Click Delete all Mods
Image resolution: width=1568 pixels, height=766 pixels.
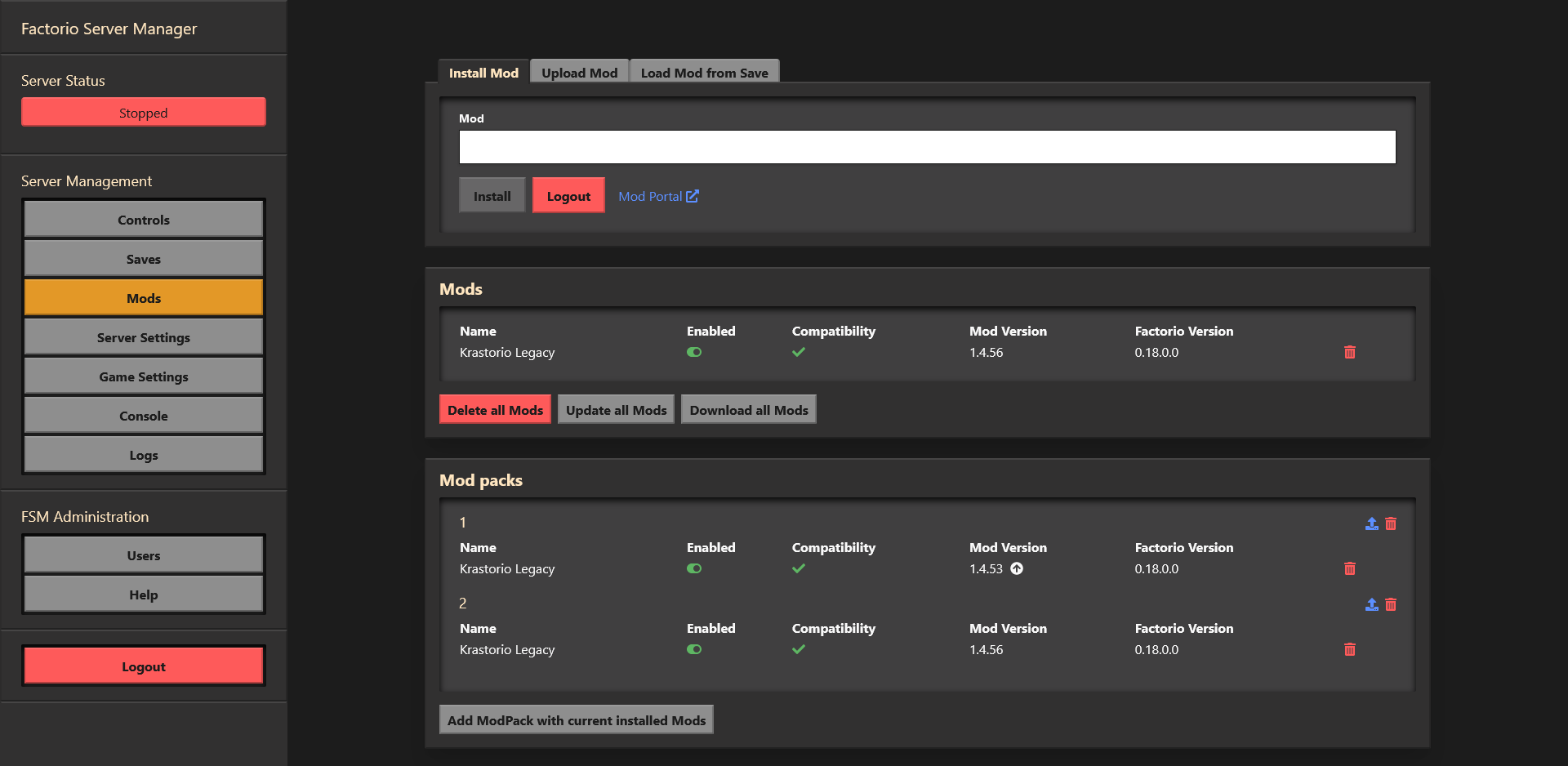click(495, 410)
